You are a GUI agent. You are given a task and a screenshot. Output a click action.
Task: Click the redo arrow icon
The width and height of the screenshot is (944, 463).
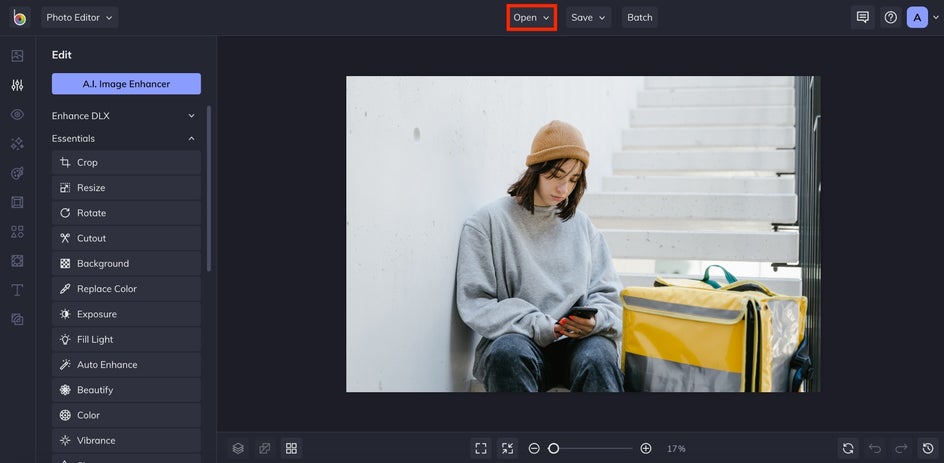click(901, 448)
